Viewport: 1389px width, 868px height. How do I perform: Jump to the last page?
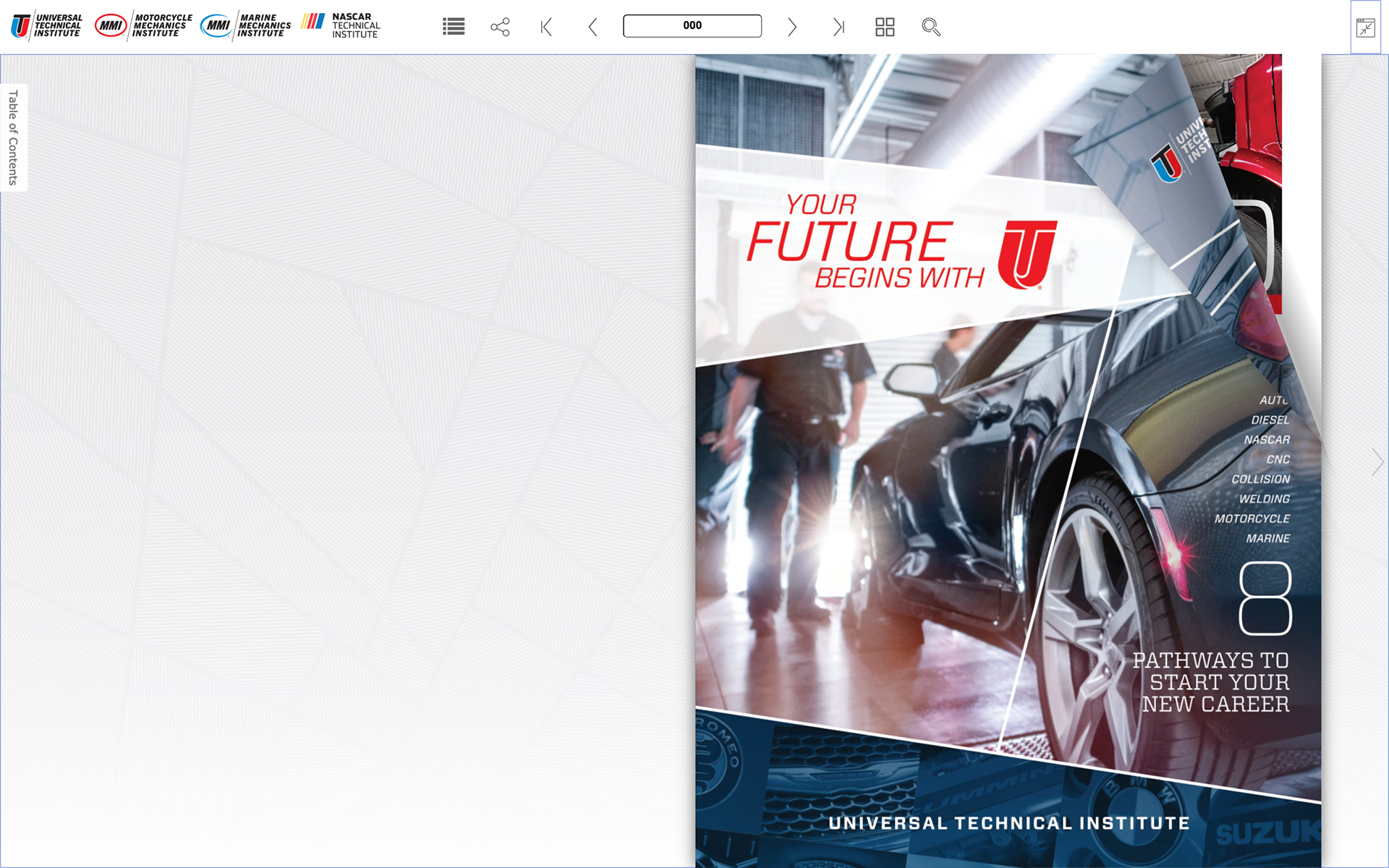[838, 27]
